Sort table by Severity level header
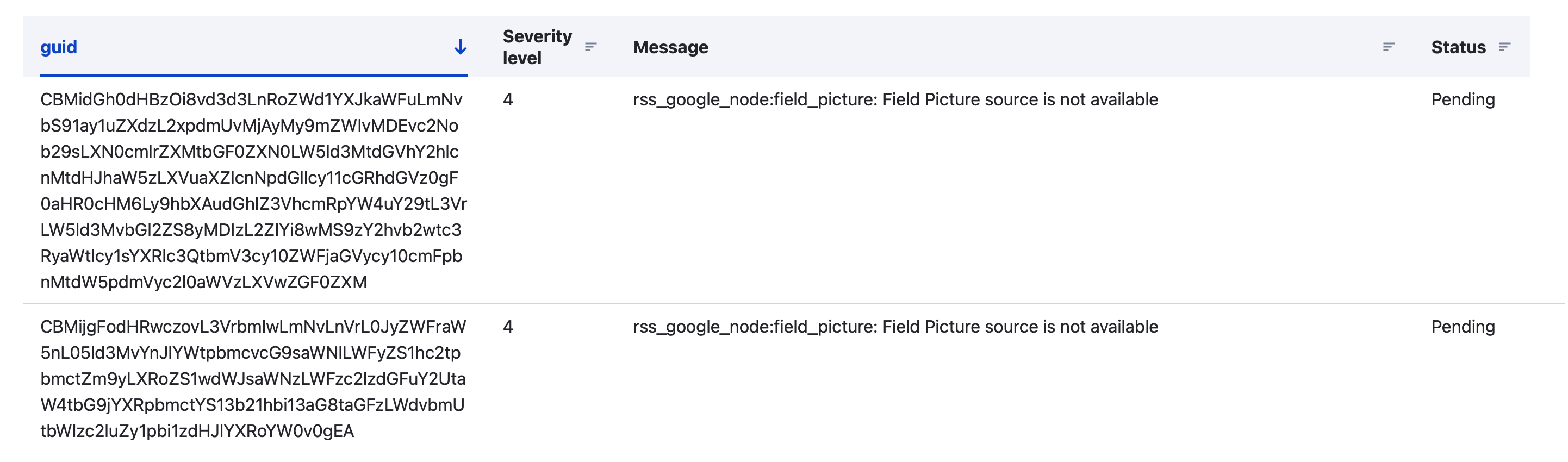Screen dimensions: 1568x462 [x=536, y=47]
